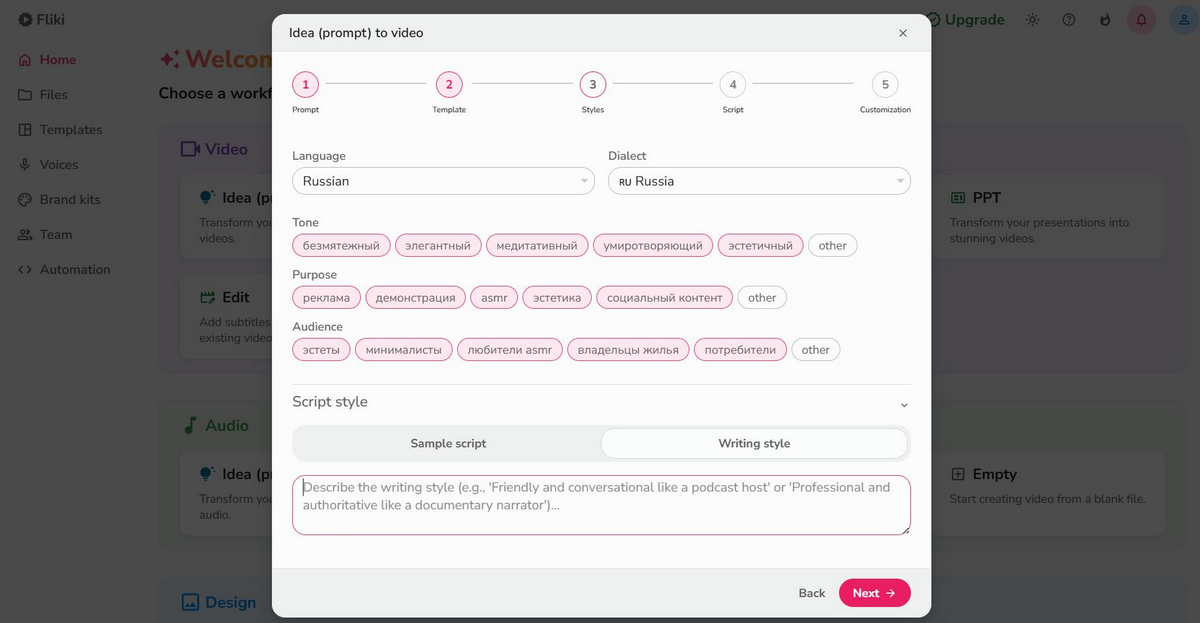Click the Home icon in sidebar

click(x=25, y=60)
